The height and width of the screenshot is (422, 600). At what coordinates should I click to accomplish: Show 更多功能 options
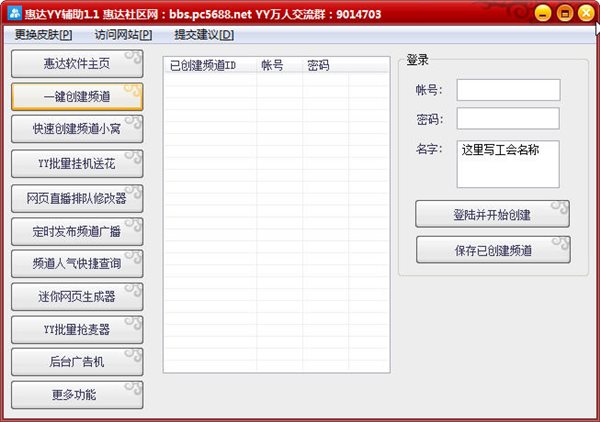pos(77,394)
